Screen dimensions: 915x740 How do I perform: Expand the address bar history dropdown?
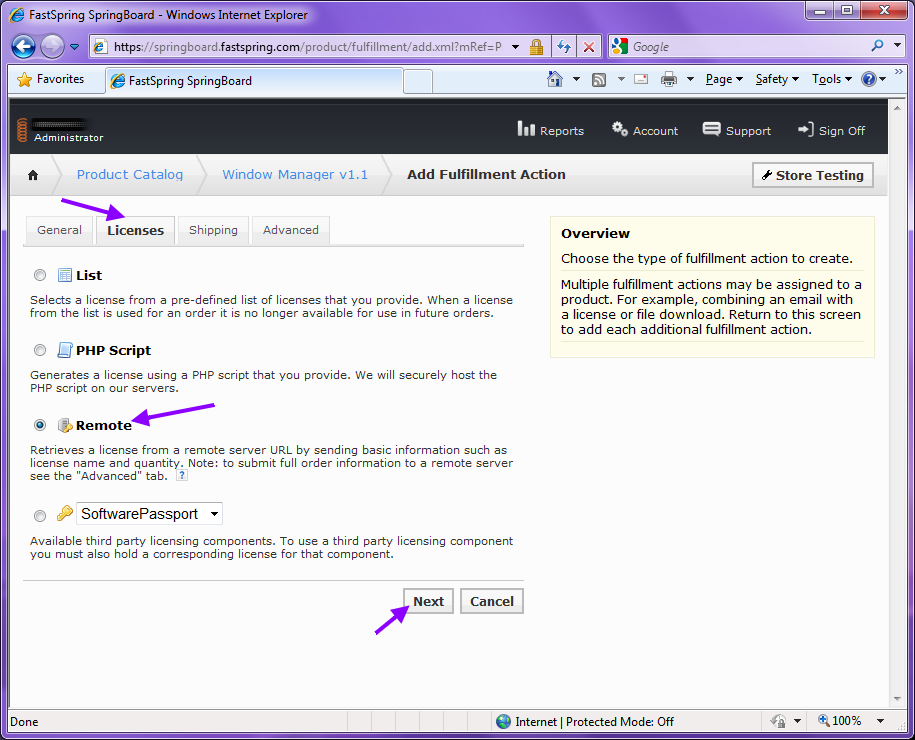coord(515,47)
